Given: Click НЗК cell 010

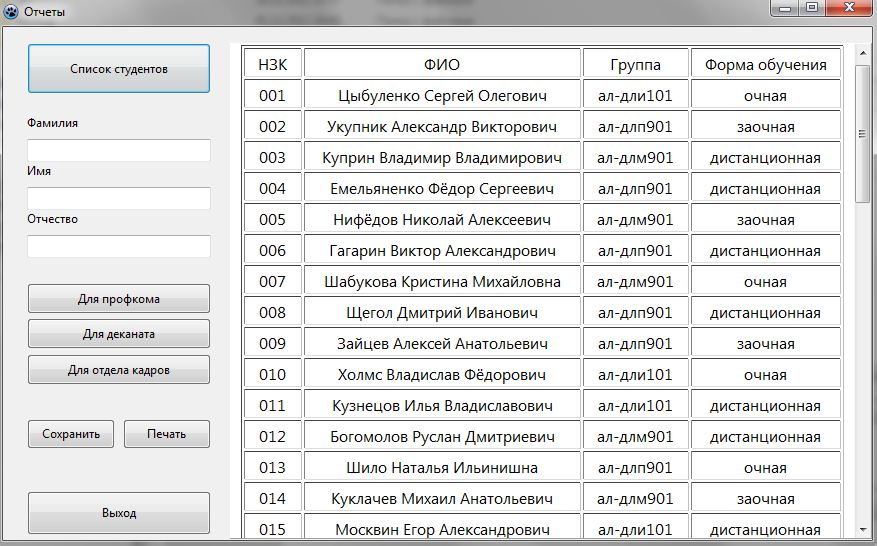Looking at the screenshot, I should 272,375.
